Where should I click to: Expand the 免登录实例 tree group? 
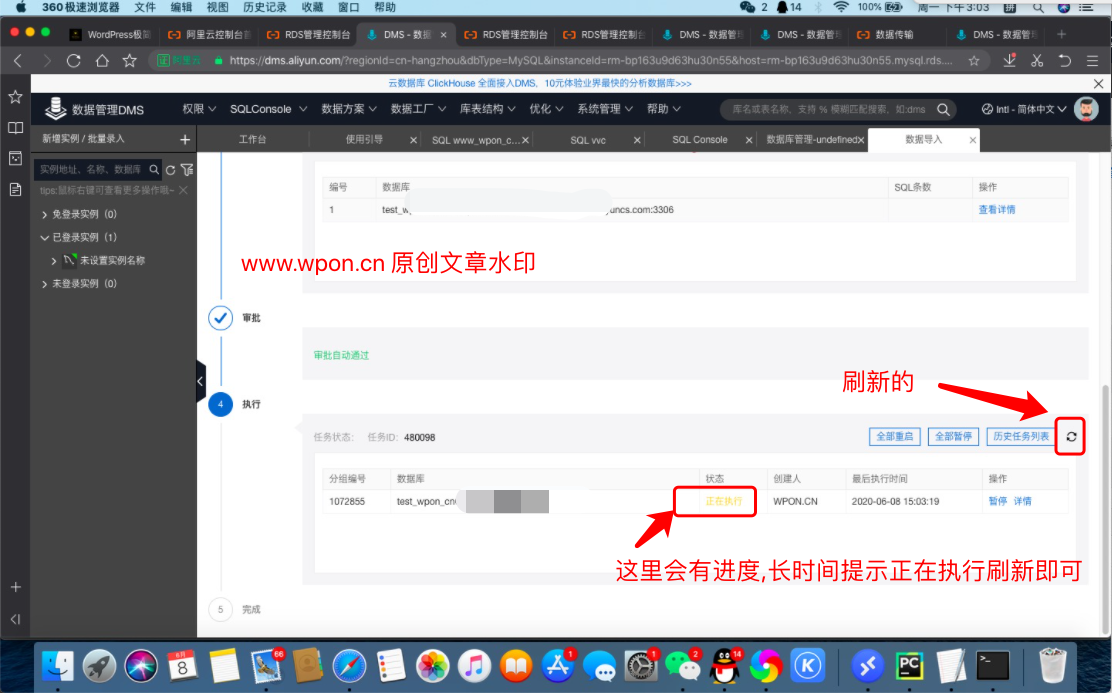pos(45,214)
